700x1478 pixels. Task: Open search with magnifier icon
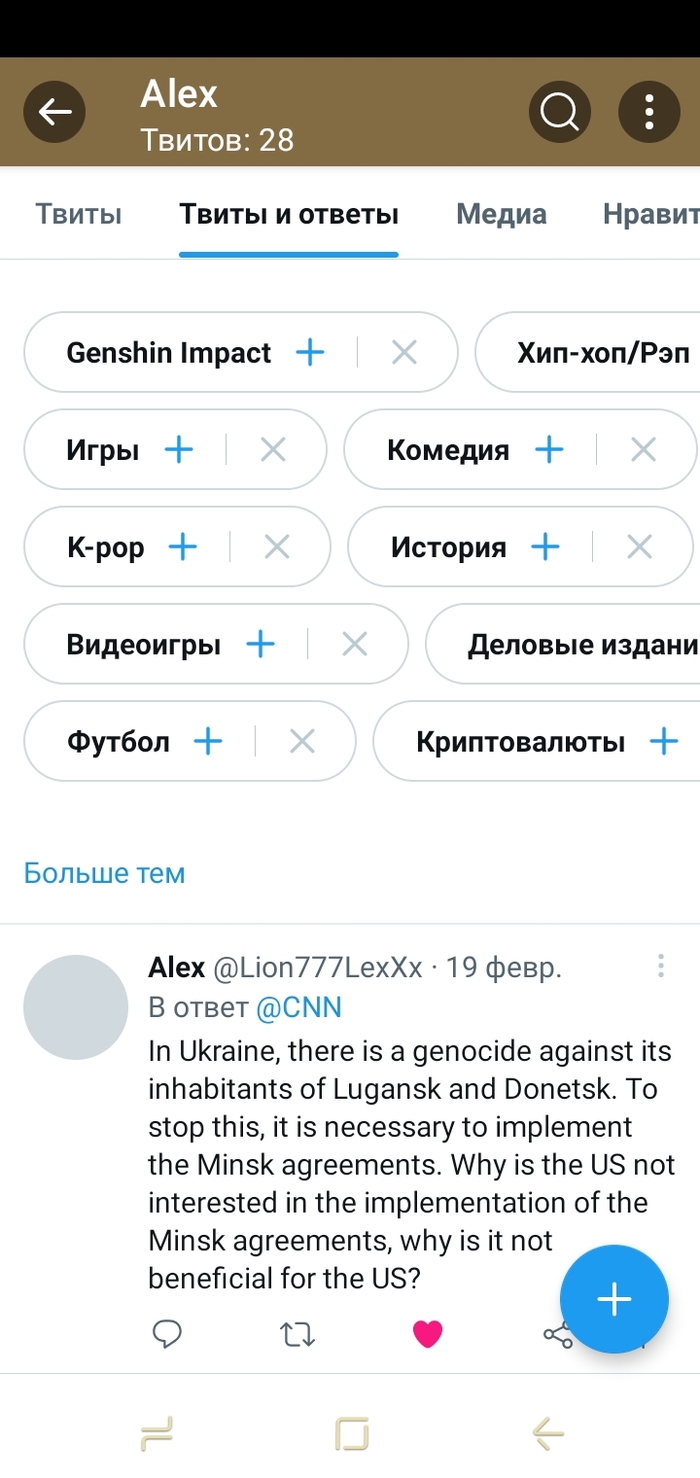click(x=560, y=112)
